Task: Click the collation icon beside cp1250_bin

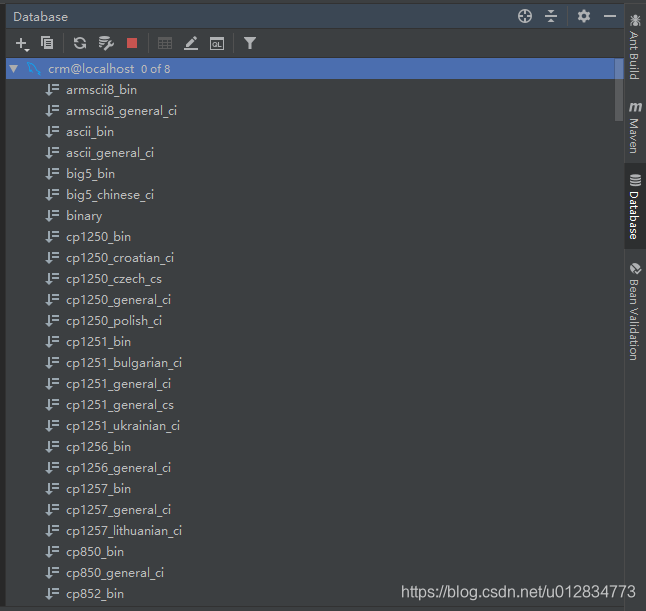Action: 52,236
